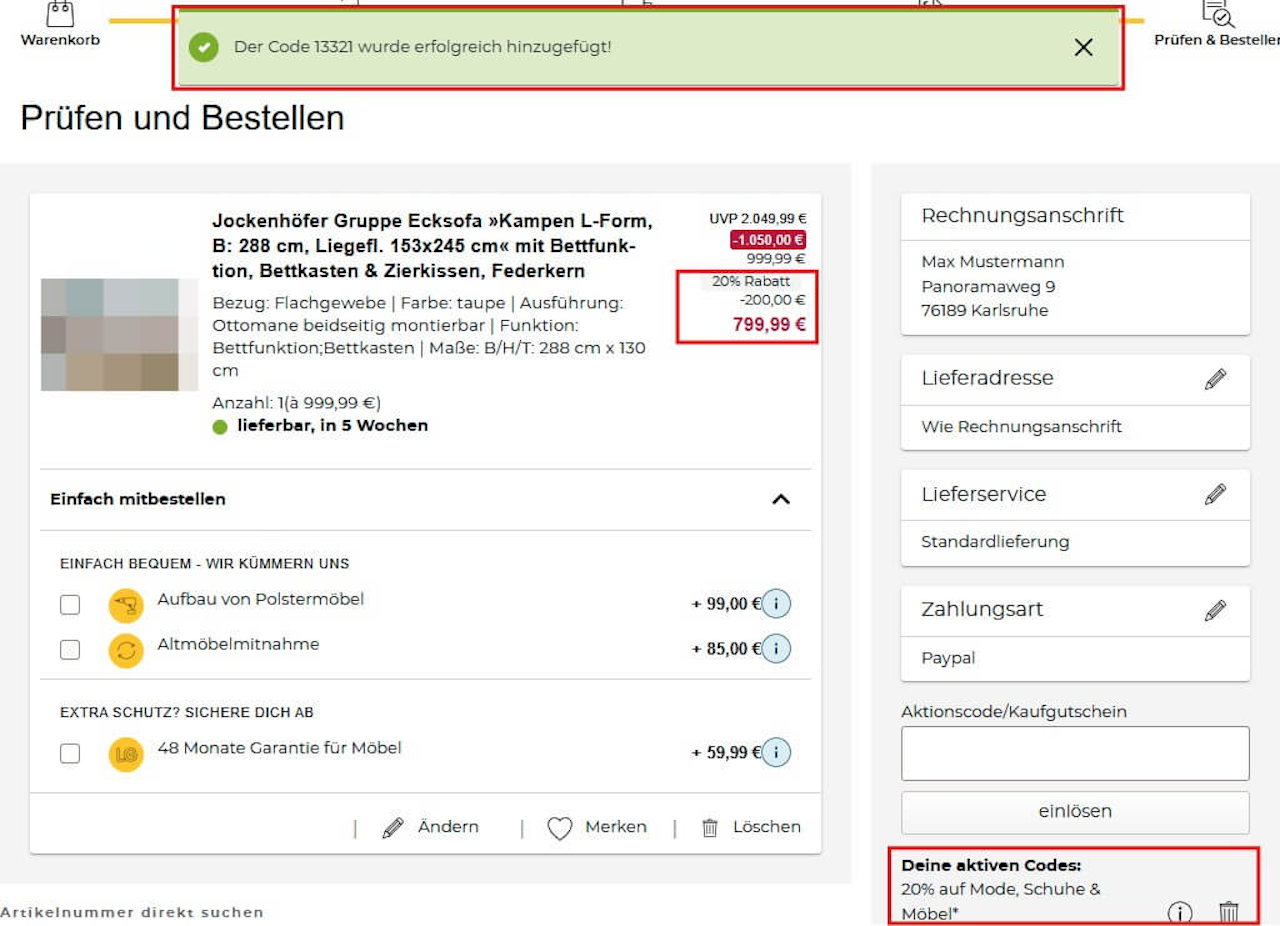The width and height of the screenshot is (1280, 926).
Task: Click Merken to save the item
Action: tap(597, 827)
